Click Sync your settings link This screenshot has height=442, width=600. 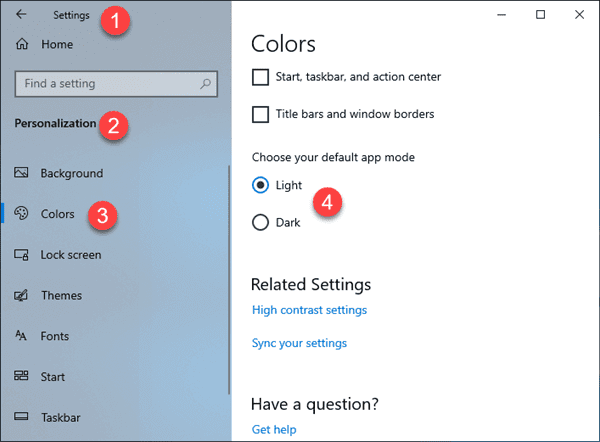(x=299, y=343)
